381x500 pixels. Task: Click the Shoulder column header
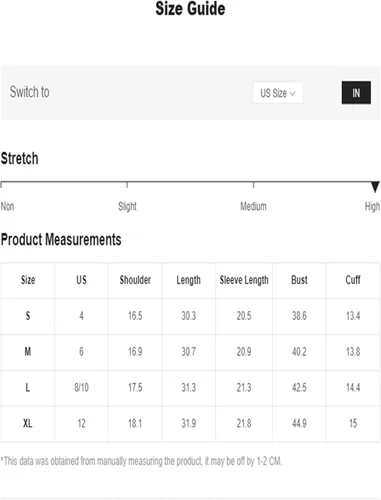click(135, 280)
